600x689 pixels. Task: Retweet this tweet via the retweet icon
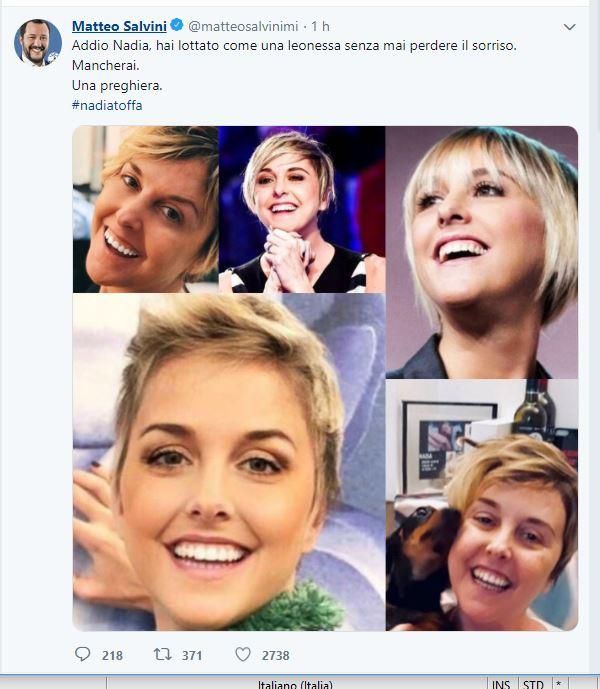[x=162, y=655]
